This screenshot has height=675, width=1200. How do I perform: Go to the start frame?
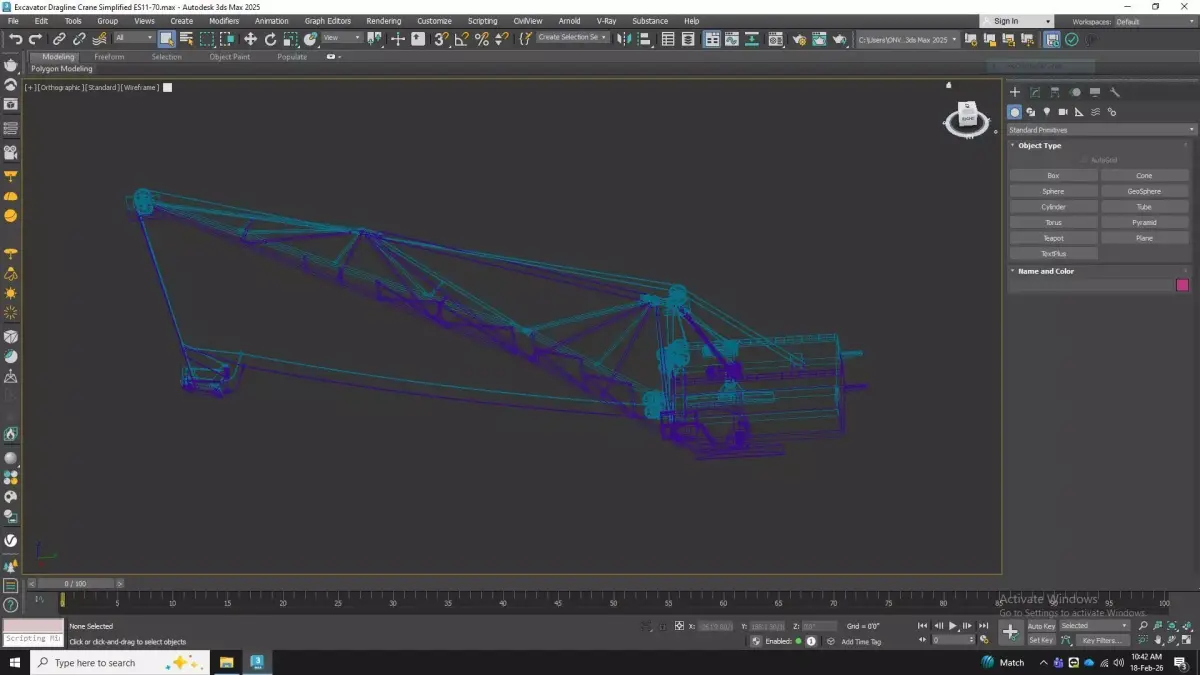(x=924, y=626)
